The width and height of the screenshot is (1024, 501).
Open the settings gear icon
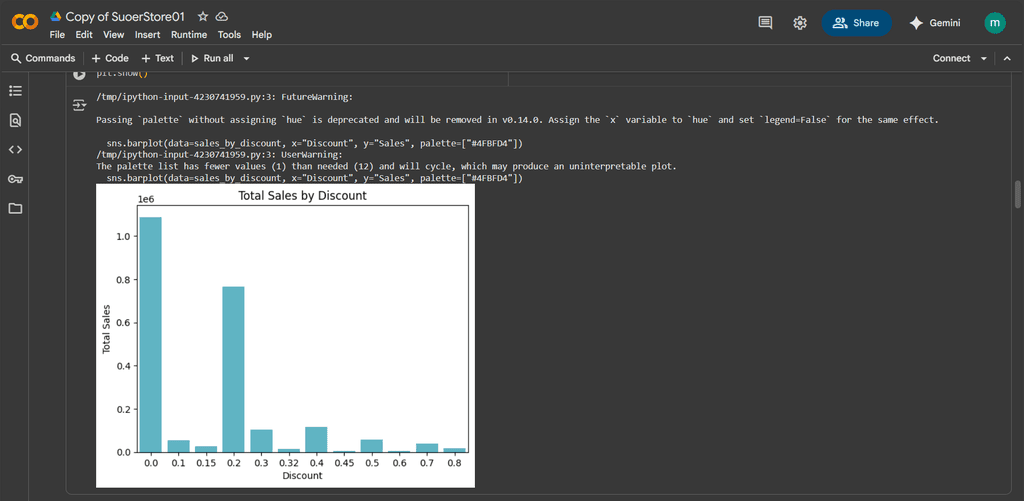[799, 23]
